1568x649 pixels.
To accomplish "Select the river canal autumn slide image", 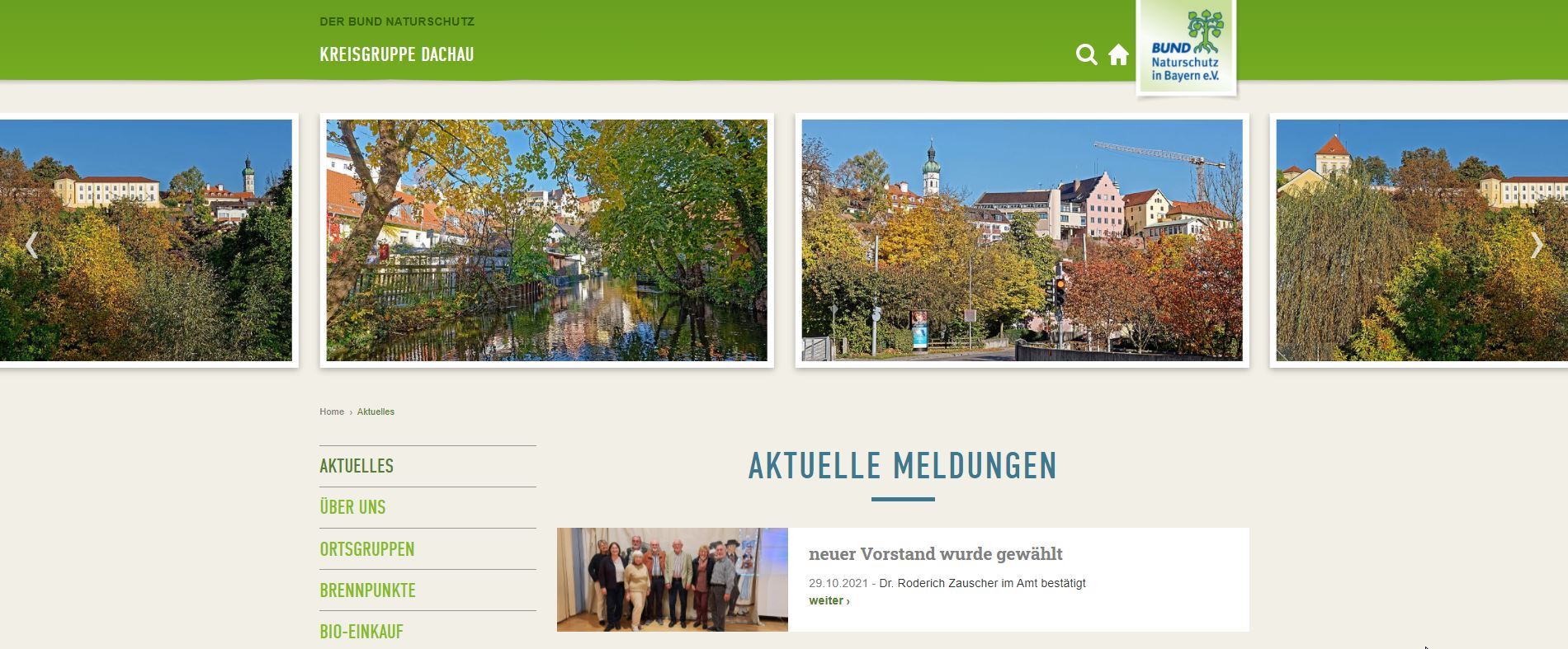I will (546, 240).
